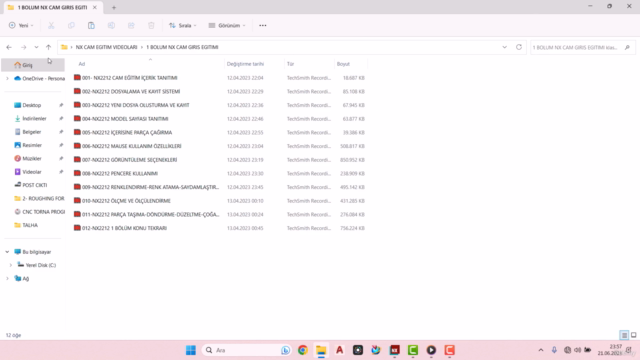The image size is (640, 360).
Task: Open the Yeni new item dropdown
Action: [21, 25]
